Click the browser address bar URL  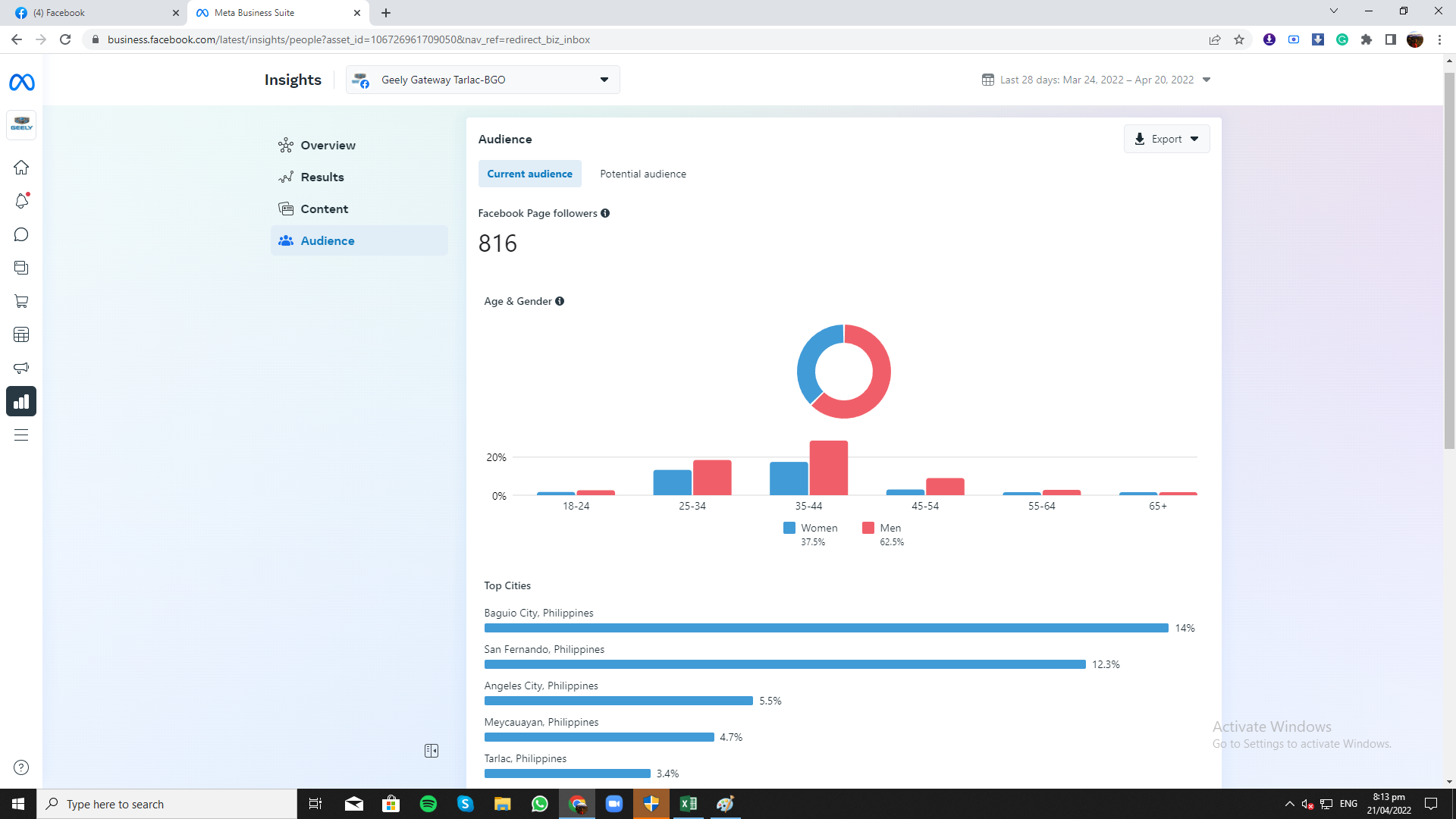(x=349, y=39)
